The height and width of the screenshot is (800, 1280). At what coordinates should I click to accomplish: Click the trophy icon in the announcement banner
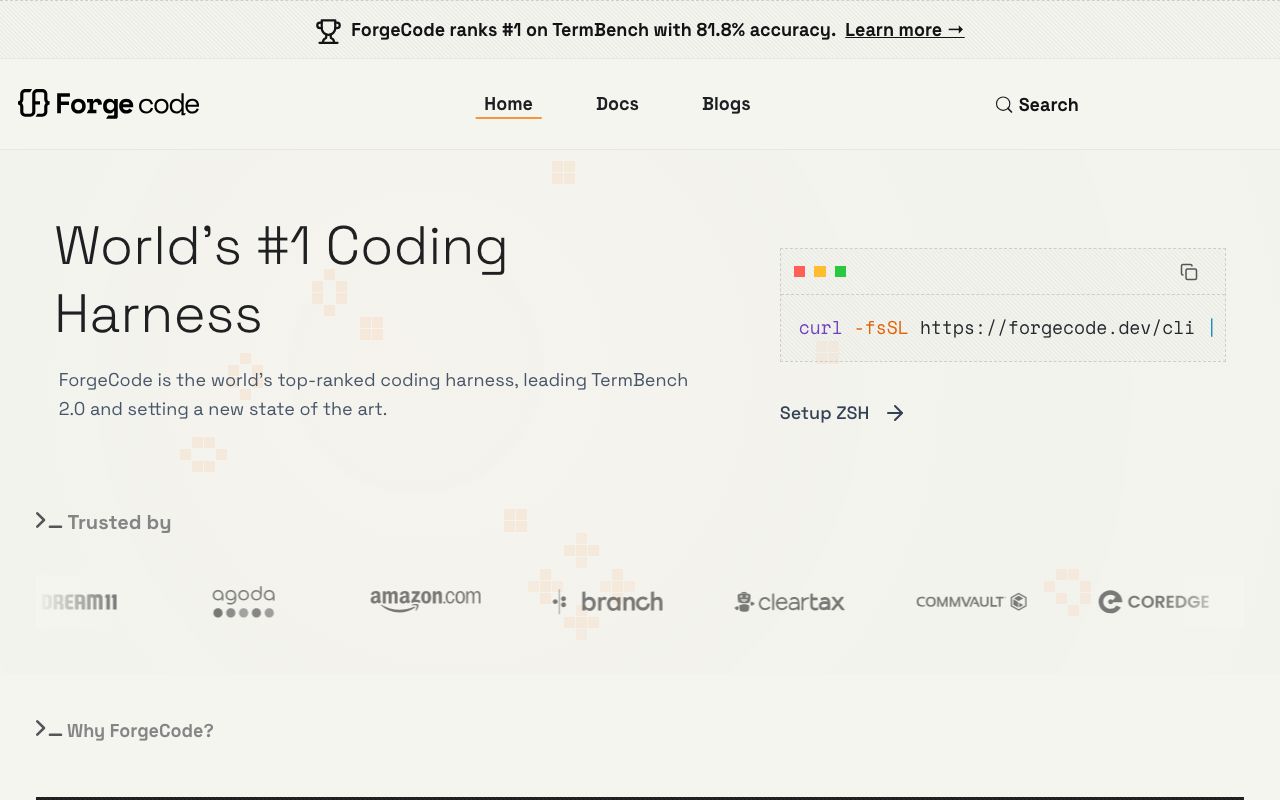(328, 31)
